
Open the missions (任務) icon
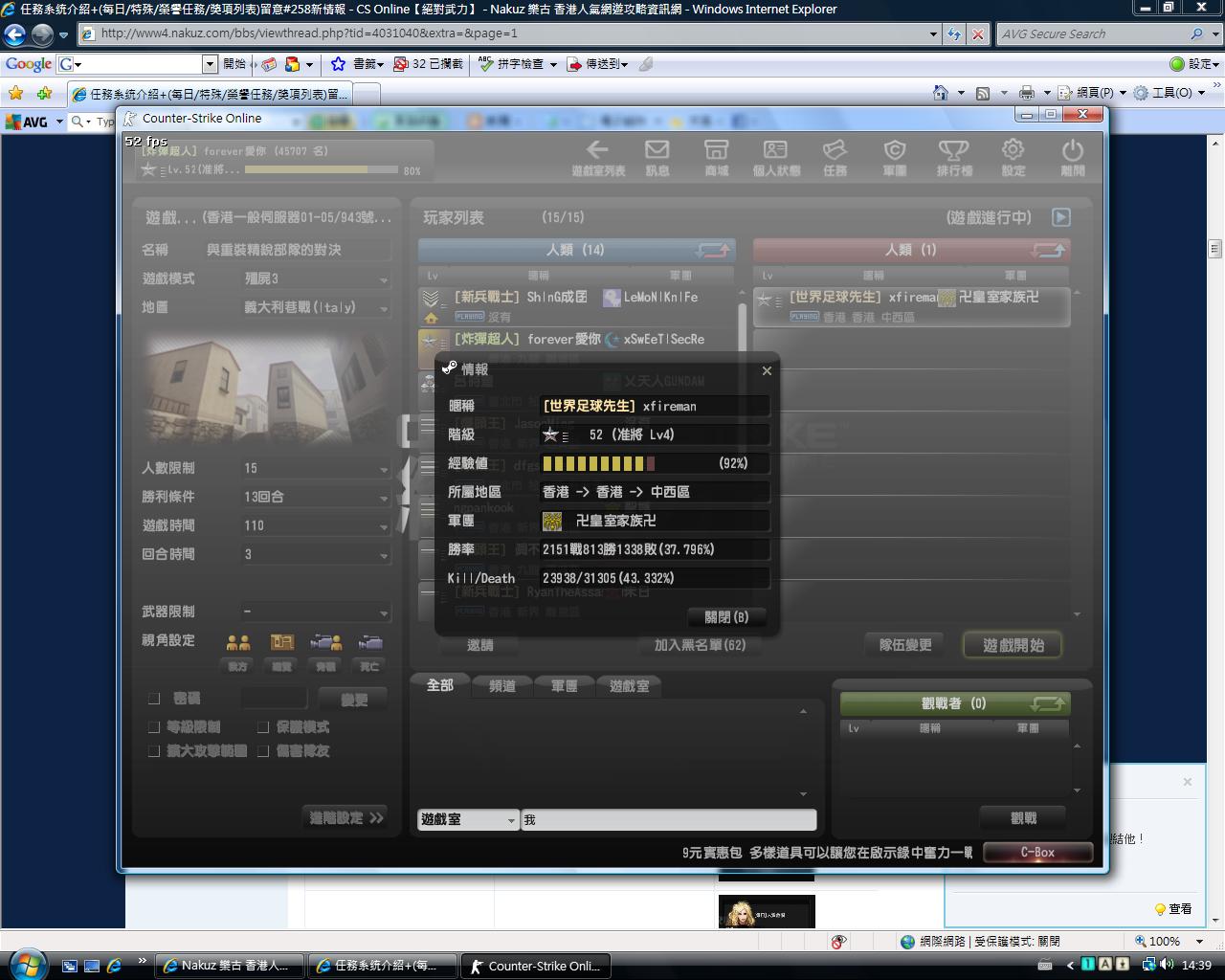pyautogui.click(x=835, y=157)
